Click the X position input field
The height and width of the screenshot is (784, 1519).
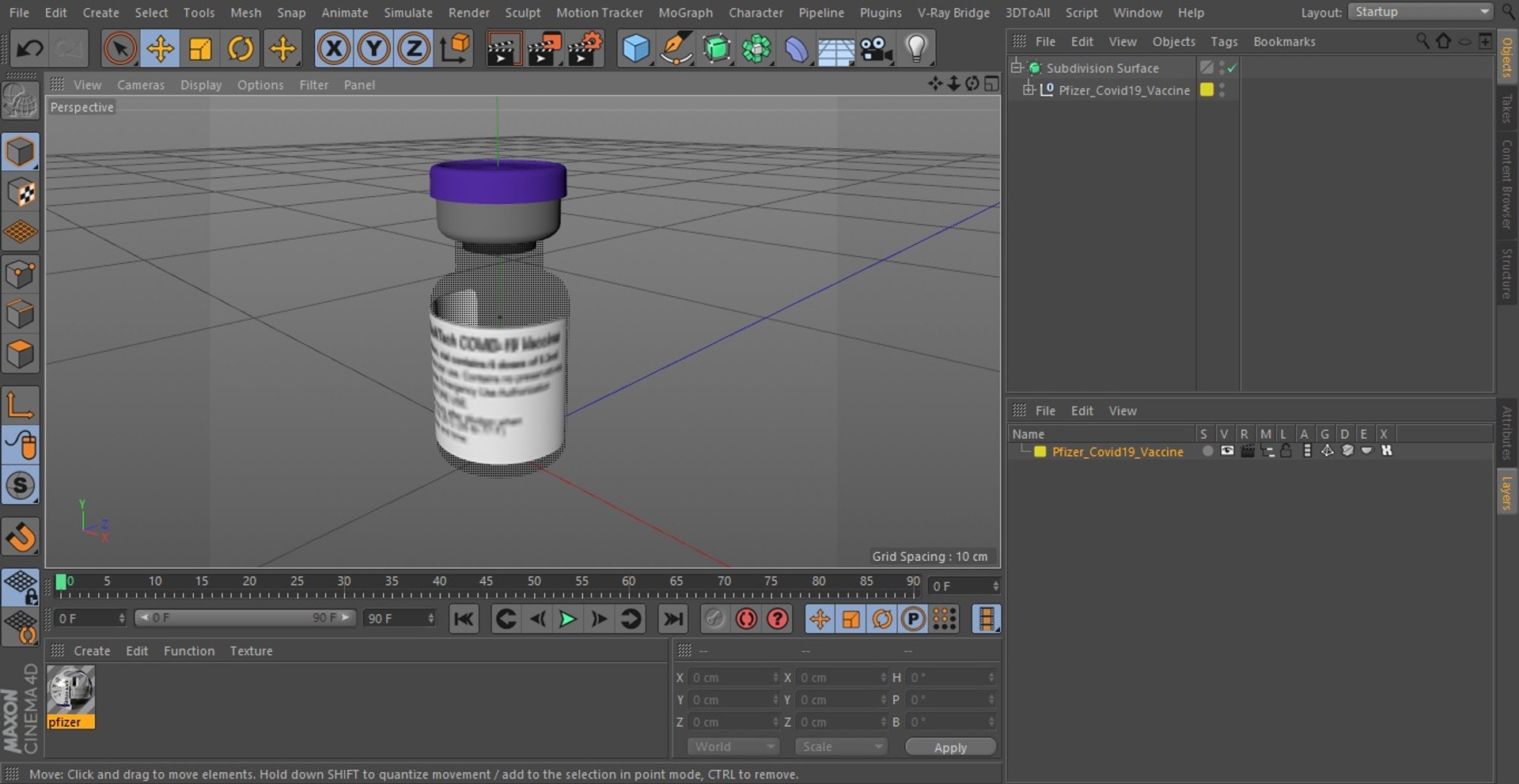[x=733, y=678]
